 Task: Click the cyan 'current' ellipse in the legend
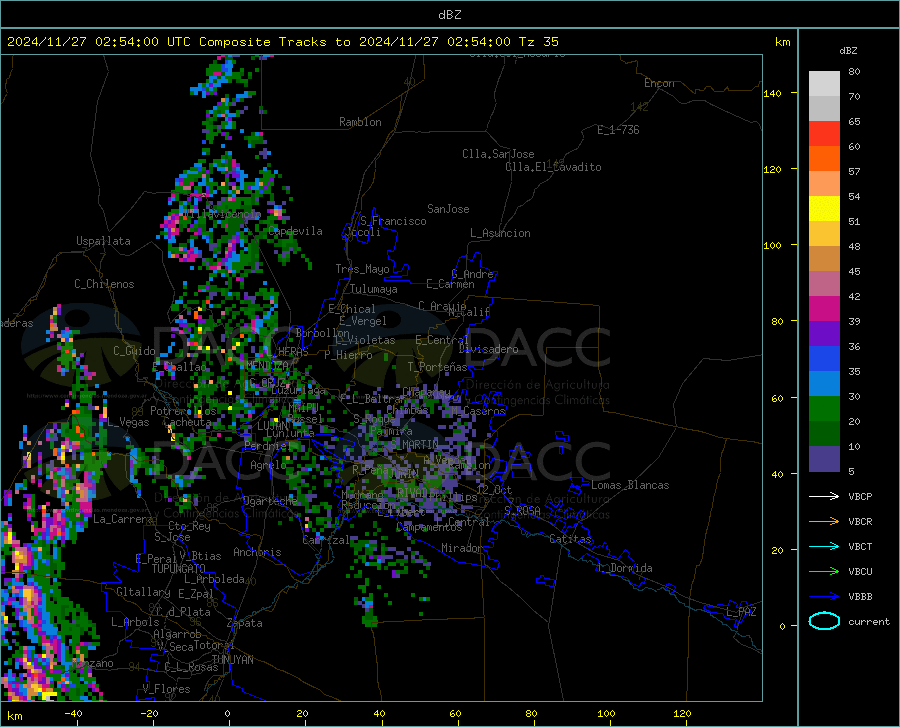point(824,621)
